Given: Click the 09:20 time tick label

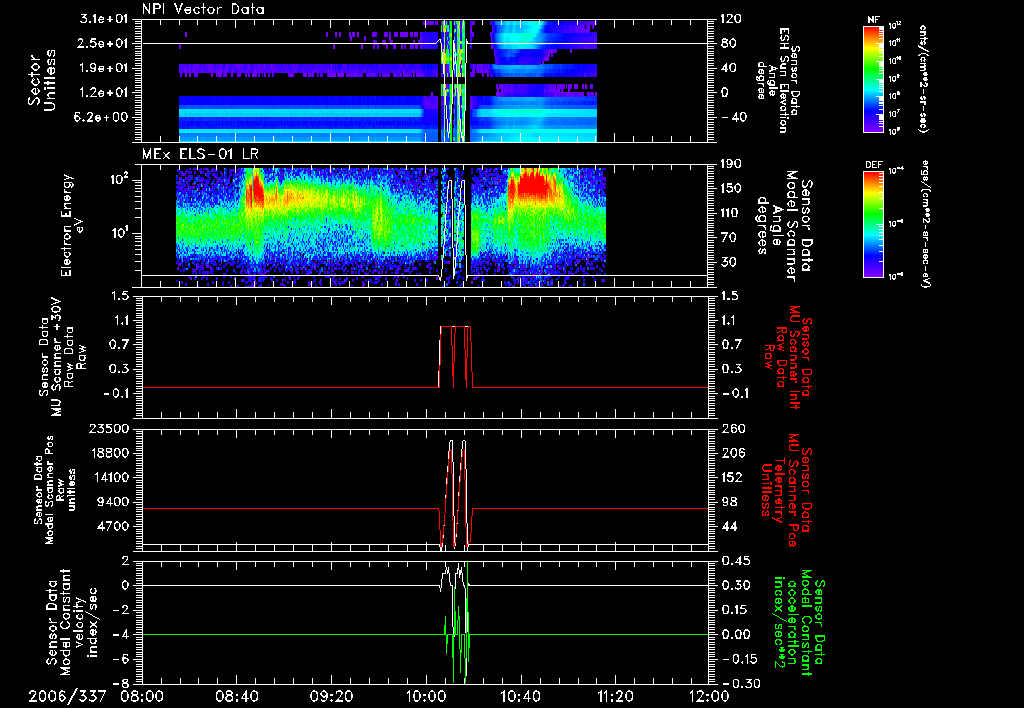Looking at the screenshot, I should (x=331, y=696).
